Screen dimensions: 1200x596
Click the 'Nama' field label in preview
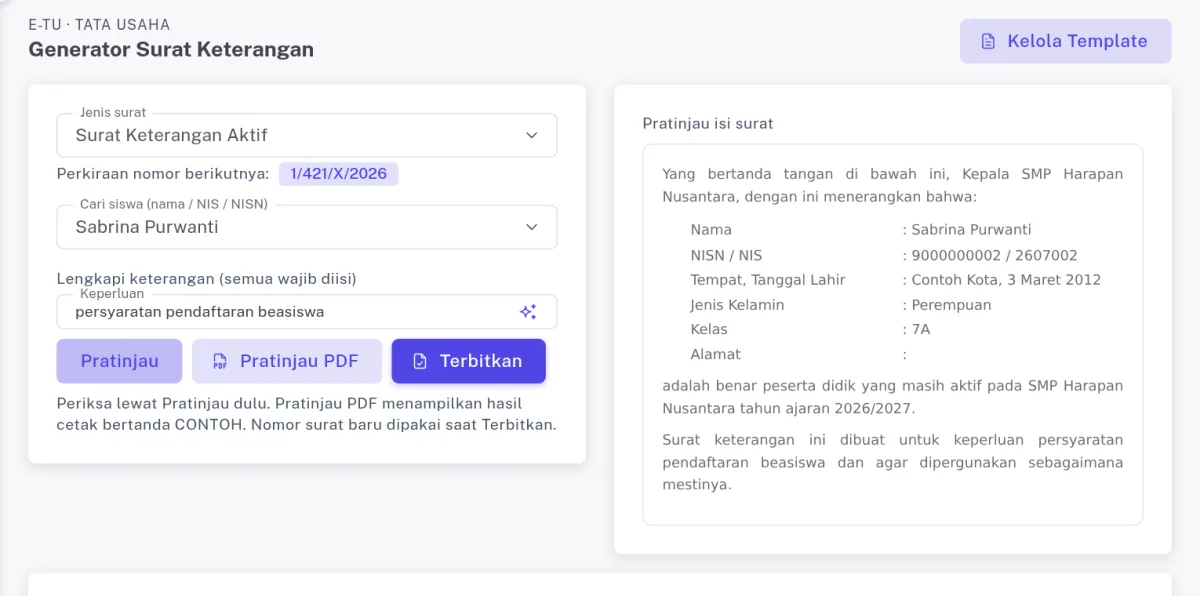pyautogui.click(x=711, y=230)
